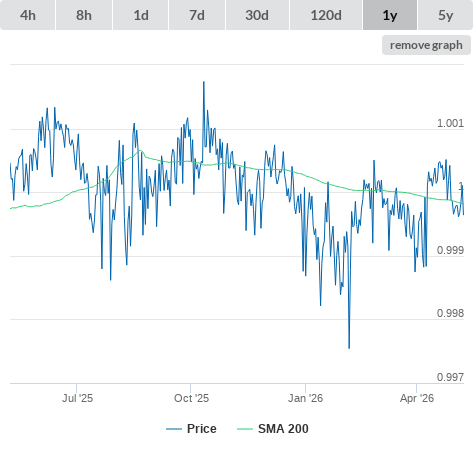Click the 0.998 y-axis gridline label

click(x=450, y=313)
